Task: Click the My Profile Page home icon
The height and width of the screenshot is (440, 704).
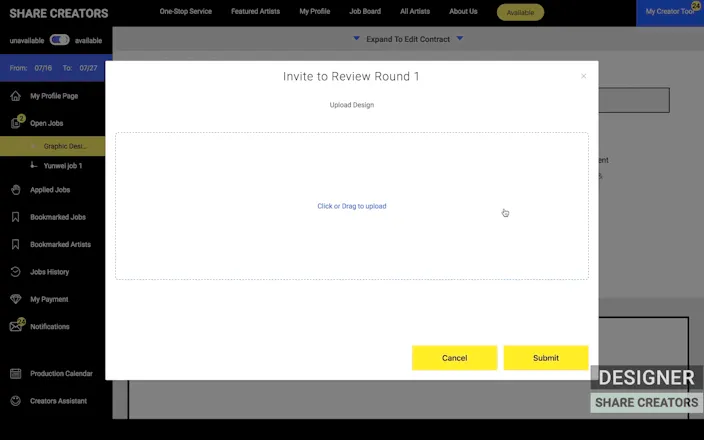Action: pyautogui.click(x=15, y=96)
